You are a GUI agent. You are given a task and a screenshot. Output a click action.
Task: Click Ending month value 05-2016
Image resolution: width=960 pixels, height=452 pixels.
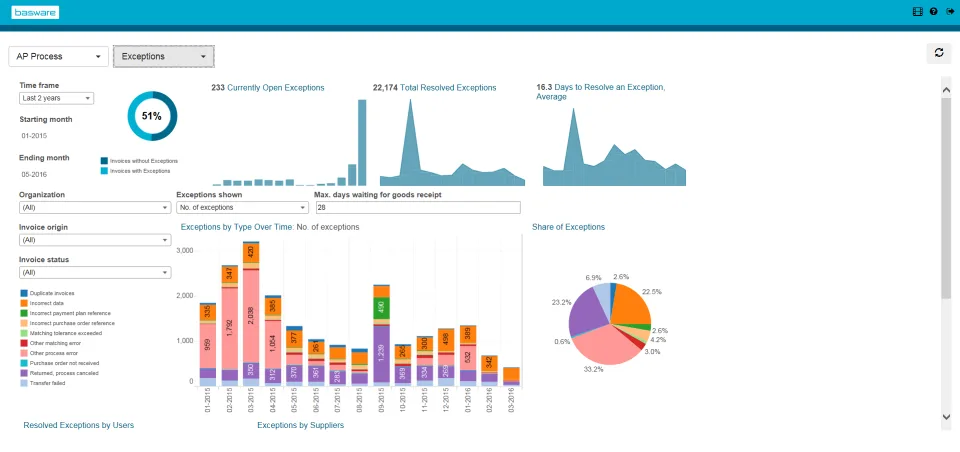point(34,175)
